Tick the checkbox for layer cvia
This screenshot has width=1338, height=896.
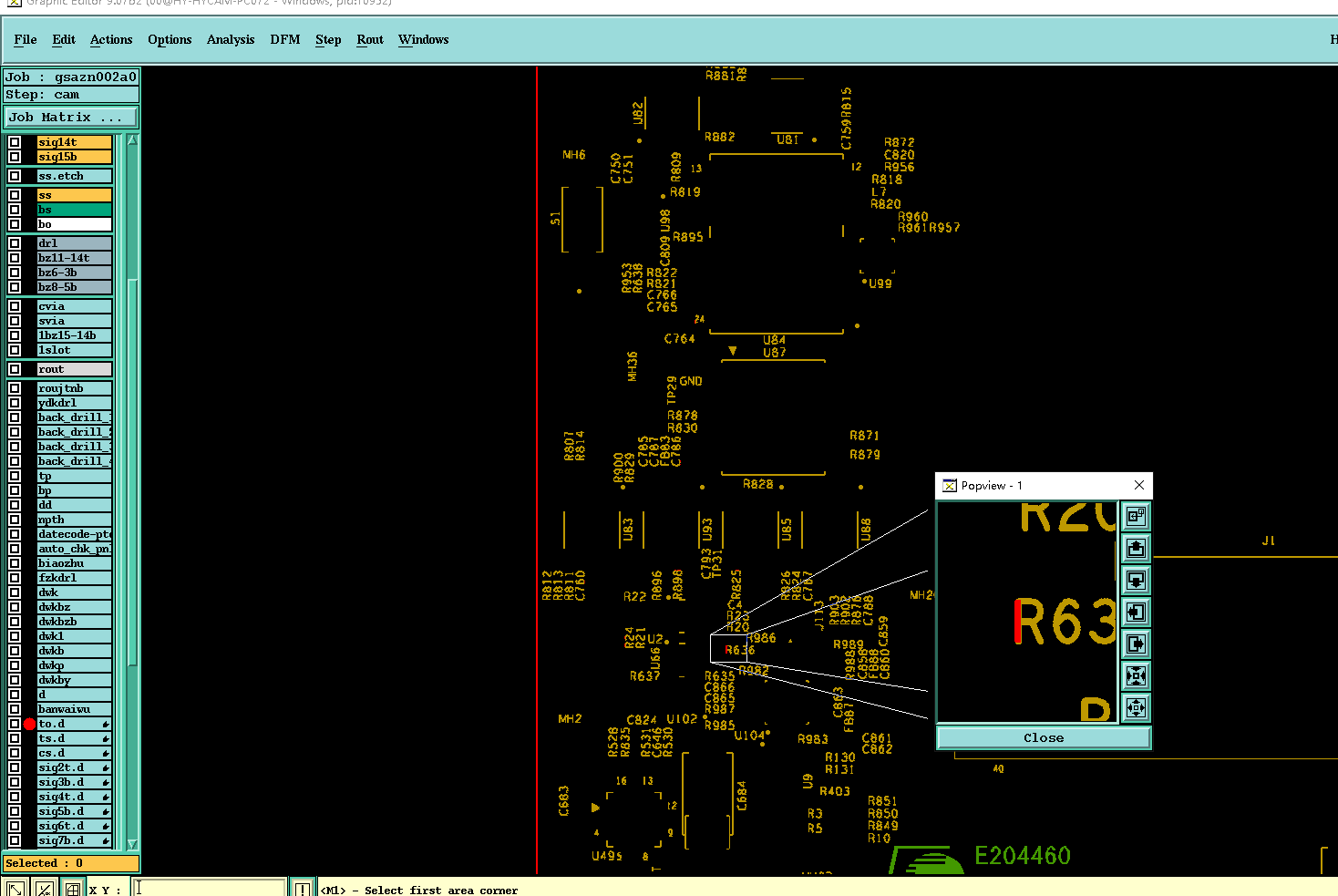coord(15,306)
